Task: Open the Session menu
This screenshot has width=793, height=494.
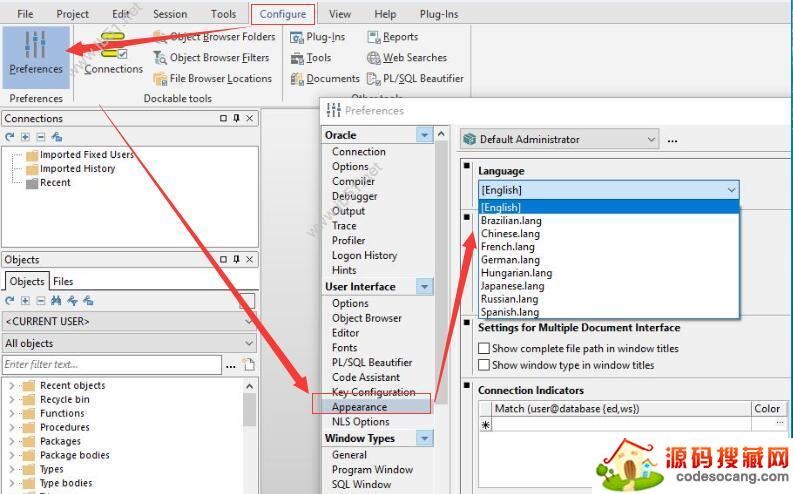Action: pyautogui.click(x=170, y=14)
